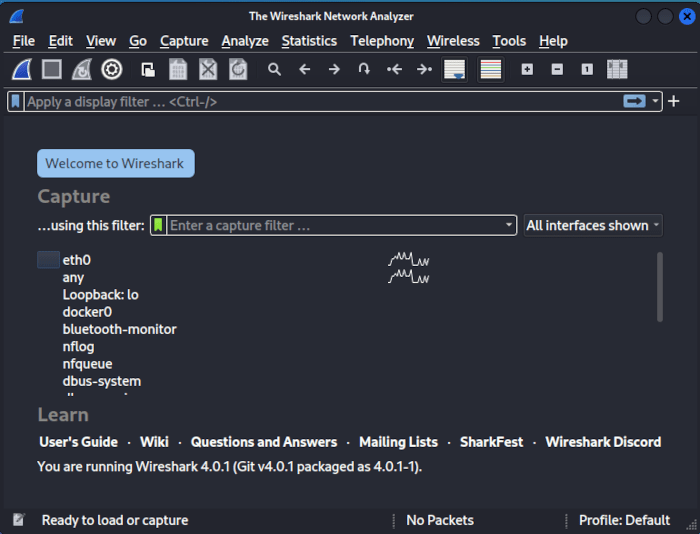Apply the display filter arrow button
The image size is (700, 534).
pyautogui.click(x=634, y=101)
